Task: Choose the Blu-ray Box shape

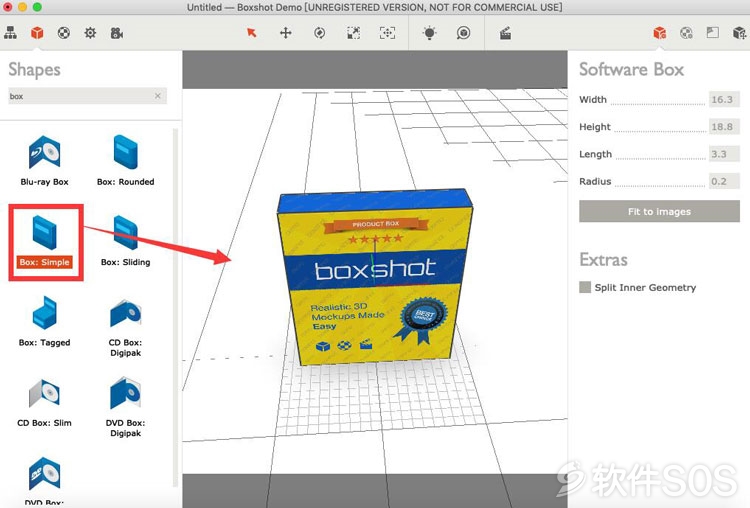Action: [44, 161]
